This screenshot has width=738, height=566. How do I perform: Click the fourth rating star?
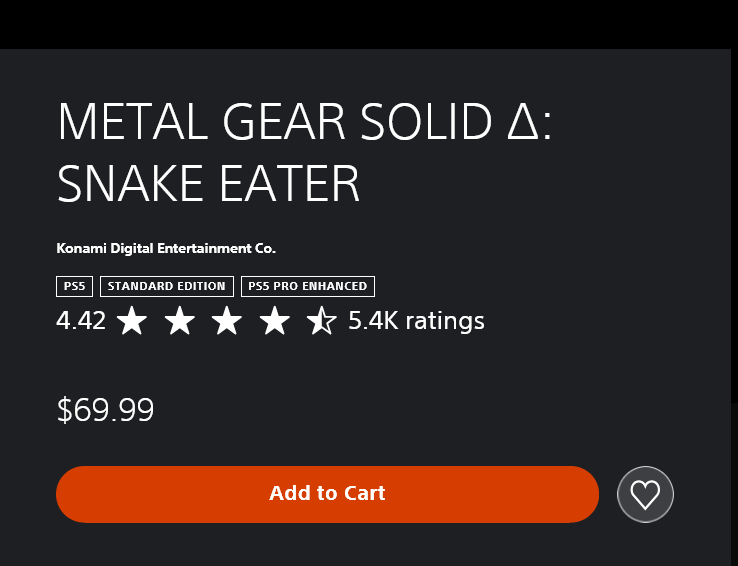tap(274, 321)
